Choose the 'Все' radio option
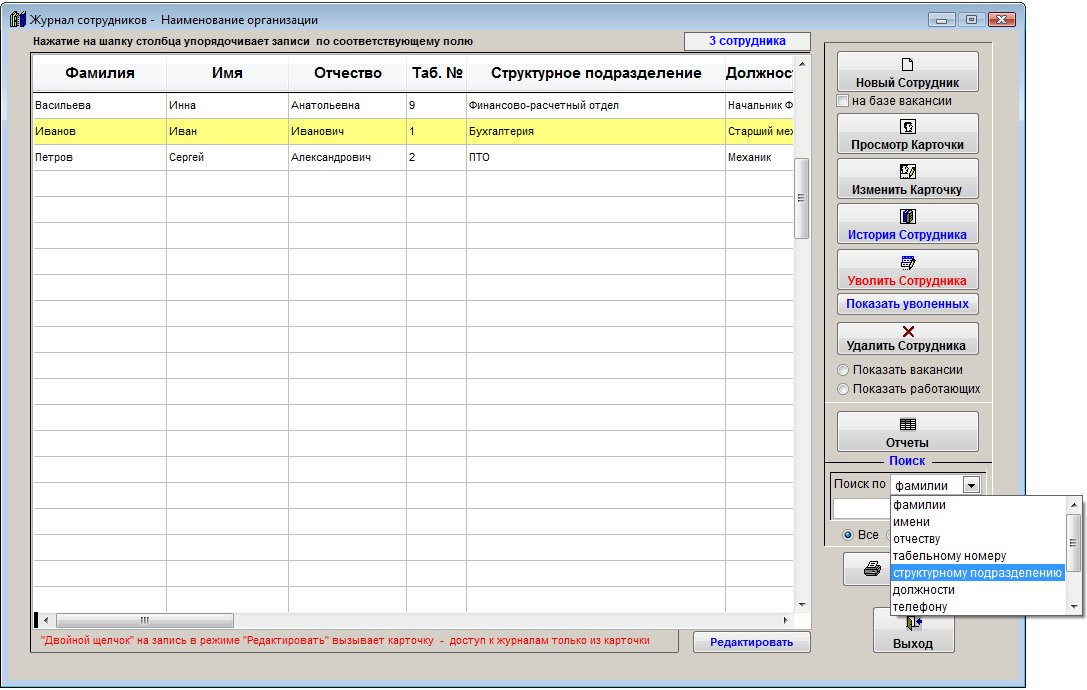This screenshot has height=690, width=1087. (x=848, y=535)
